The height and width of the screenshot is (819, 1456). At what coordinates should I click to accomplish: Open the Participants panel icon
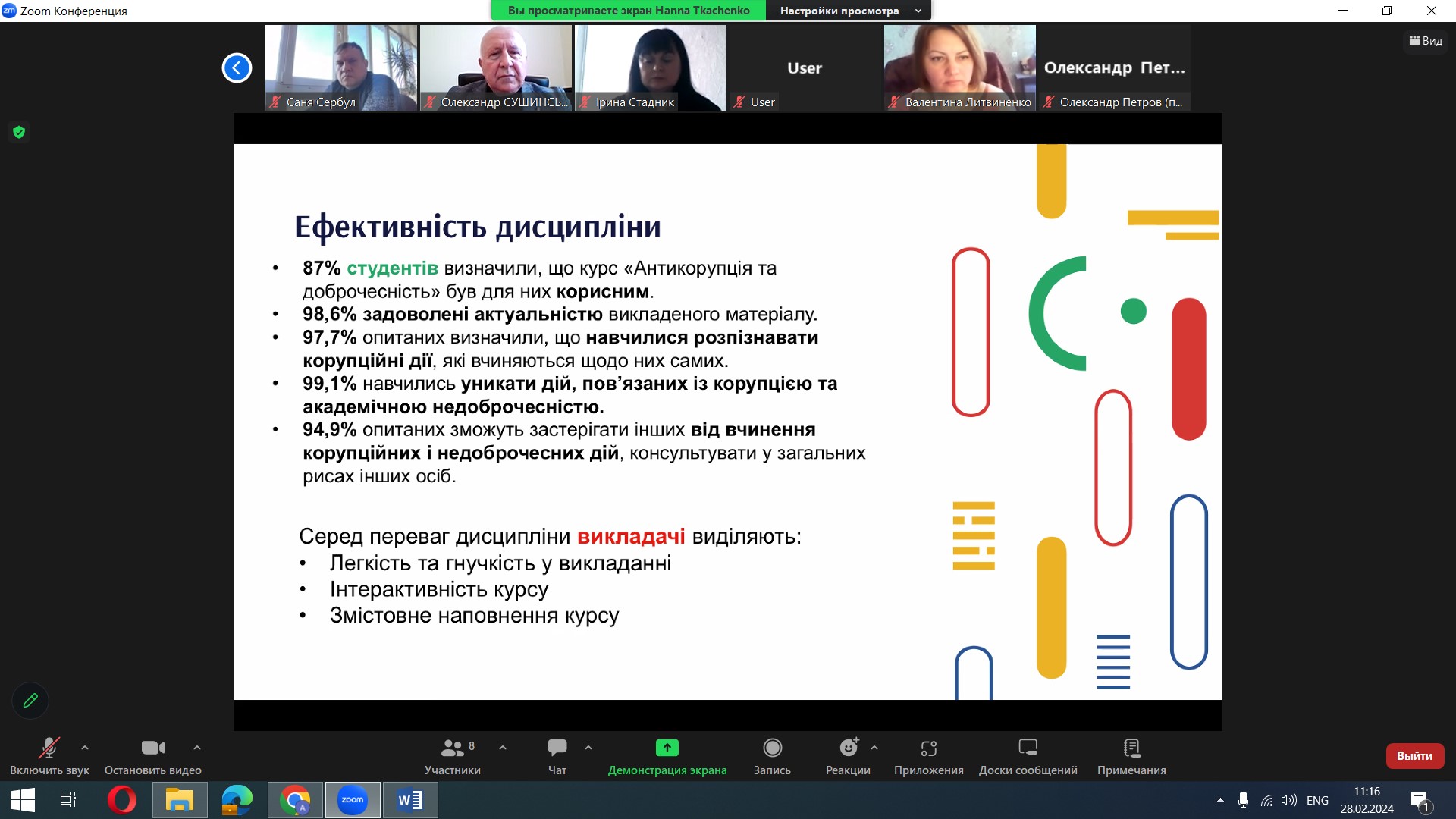click(452, 748)
